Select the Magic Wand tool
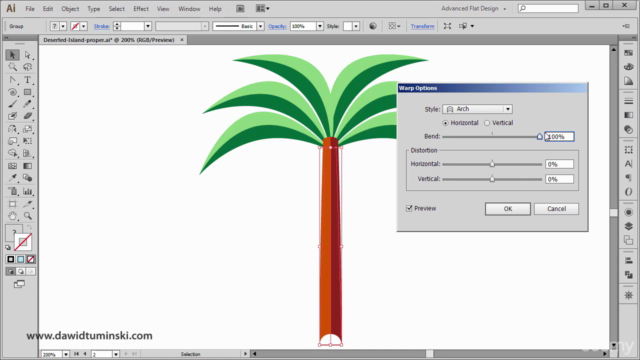The width and height of the screenshot is (640, 360). point(12,67)
